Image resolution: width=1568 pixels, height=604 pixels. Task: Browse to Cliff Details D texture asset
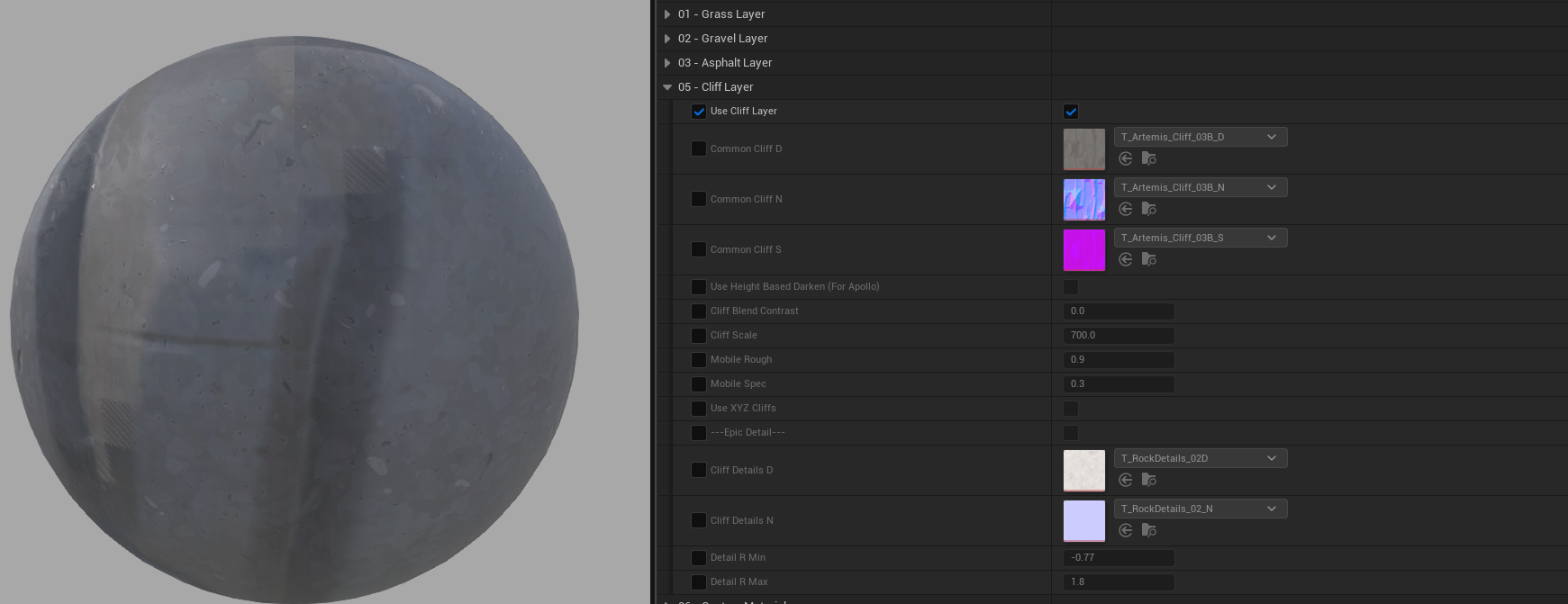tap(1148, 480)
